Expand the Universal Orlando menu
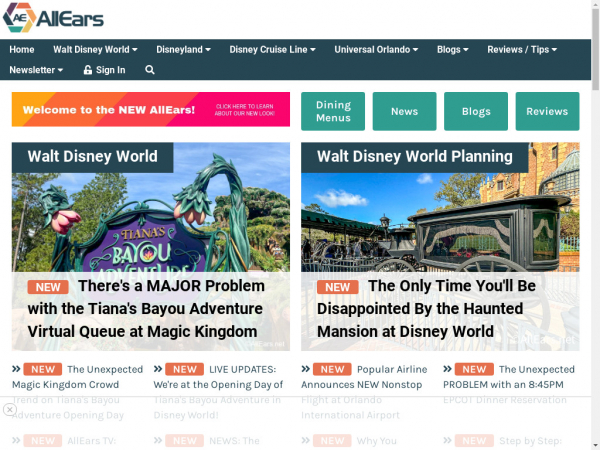This screenshot has height=450, width=600. tap(376, 49)
